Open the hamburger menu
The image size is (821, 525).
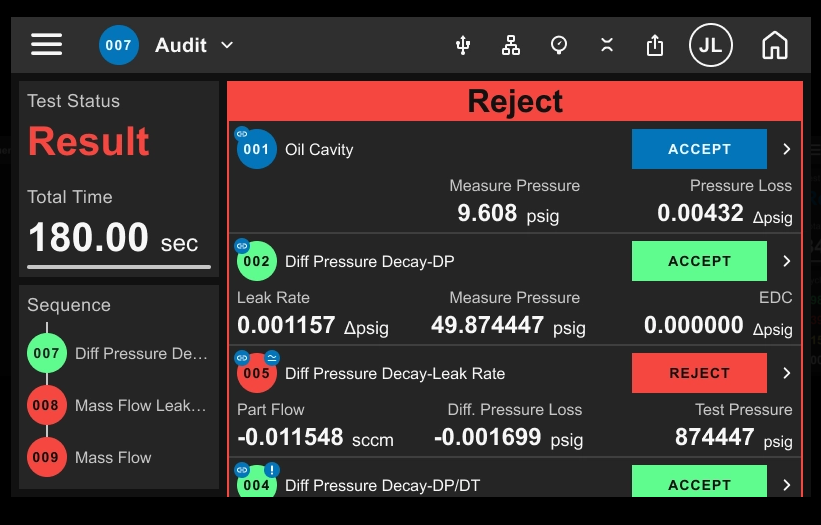47,44
